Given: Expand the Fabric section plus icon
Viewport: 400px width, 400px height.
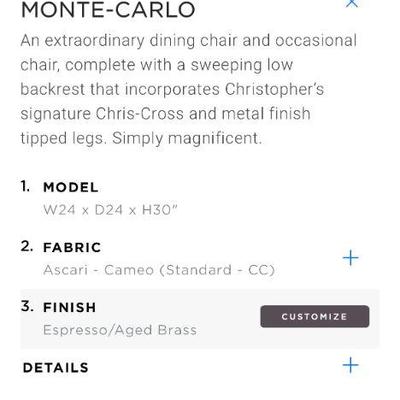Looking at the screenshot, I should 351,258.
